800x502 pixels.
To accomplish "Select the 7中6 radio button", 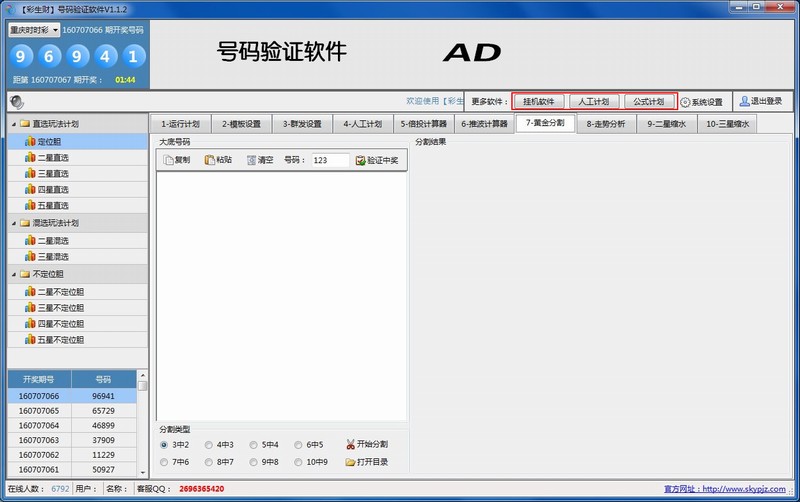I will (x=165, y=462).
